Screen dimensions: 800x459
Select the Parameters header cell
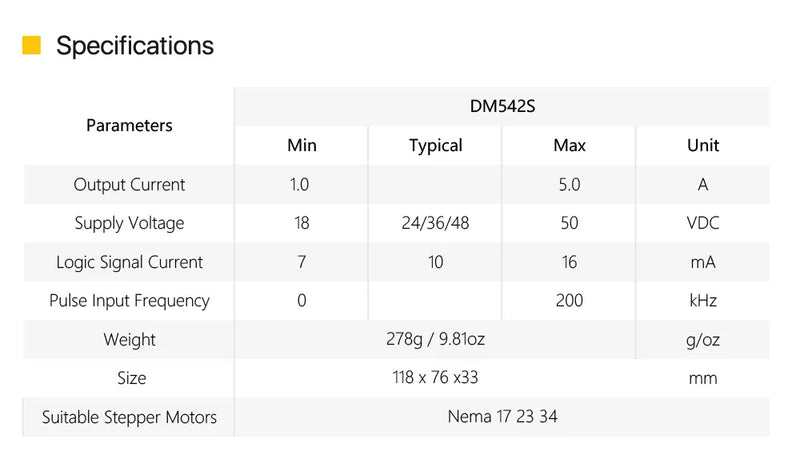pyautogui.click(x=129, y=126)
